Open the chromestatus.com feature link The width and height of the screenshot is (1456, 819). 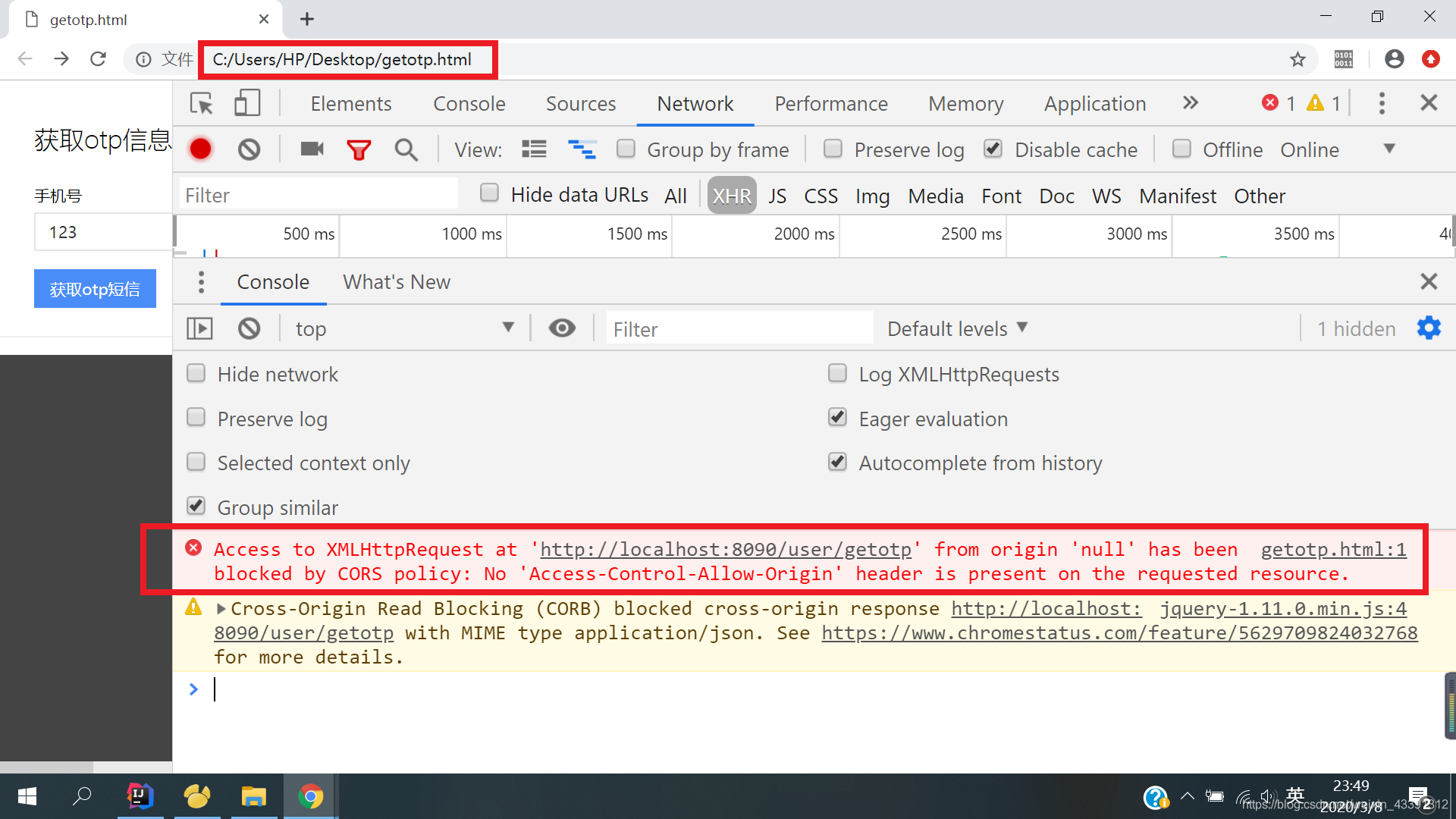coord(1119,633)
